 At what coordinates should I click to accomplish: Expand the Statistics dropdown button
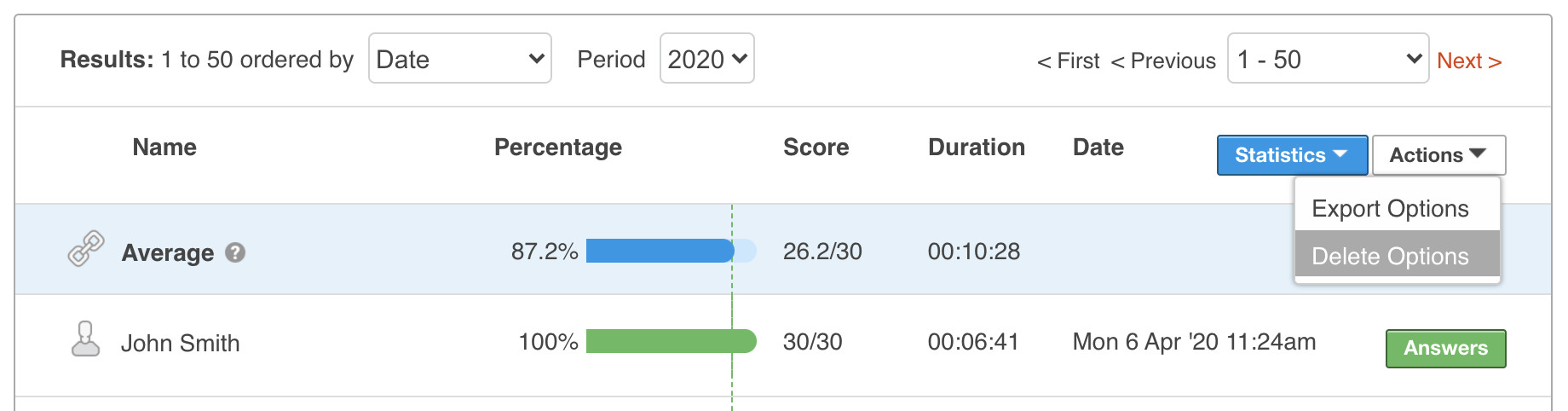pos(1292,155)
